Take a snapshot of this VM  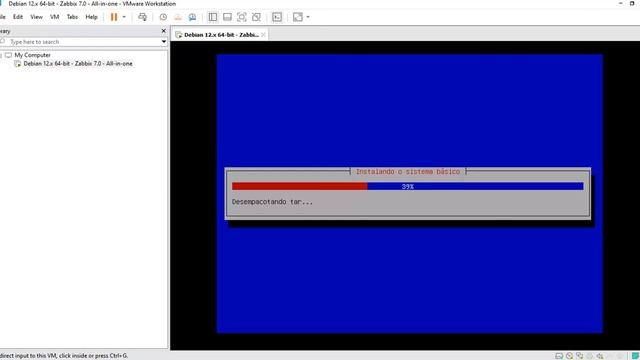click(163, 17)
